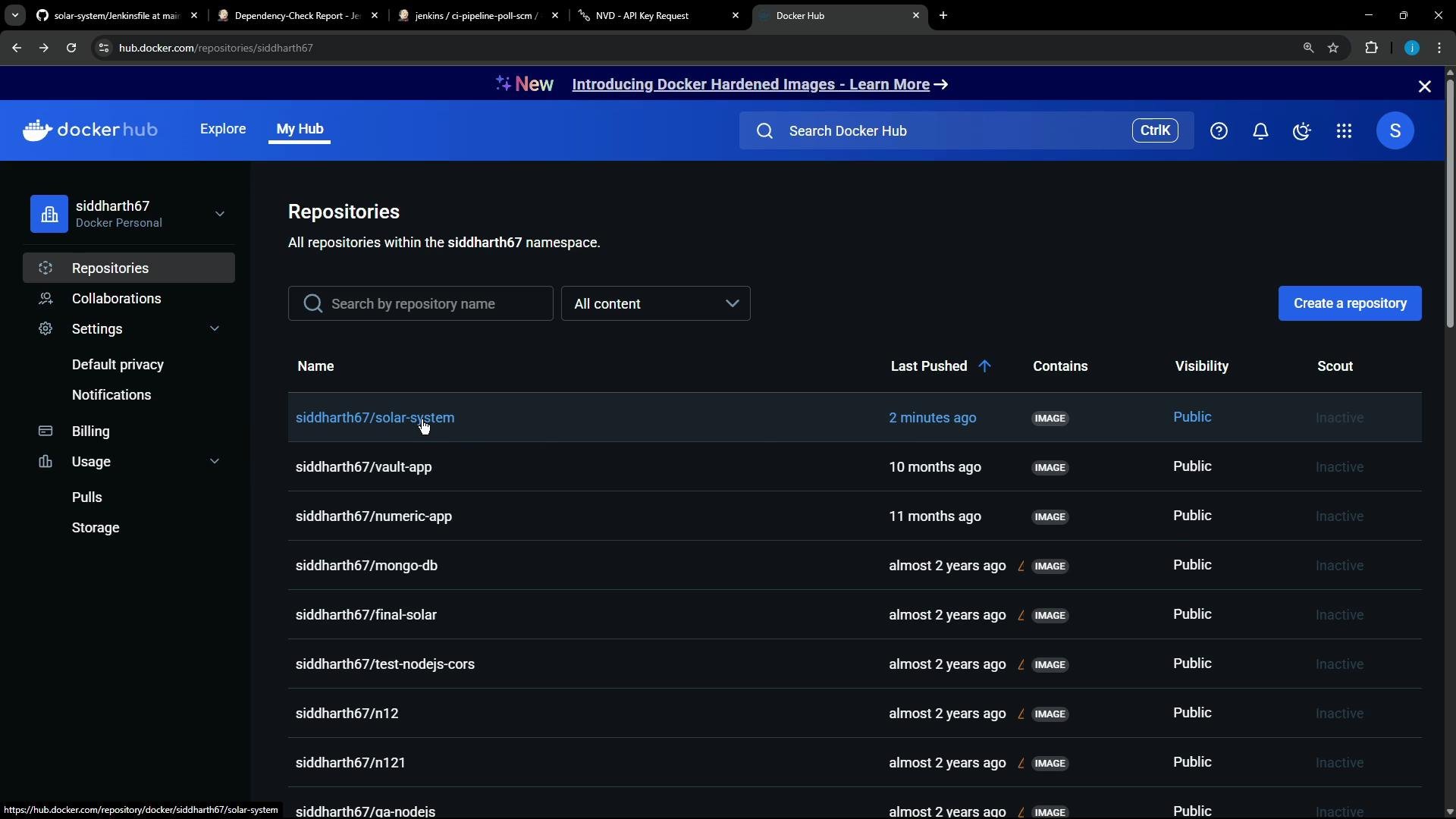Image resolution: width=1456 pixels, height=819 pixels.
Task: Select the My Hub tab
Action: point(300,129)
